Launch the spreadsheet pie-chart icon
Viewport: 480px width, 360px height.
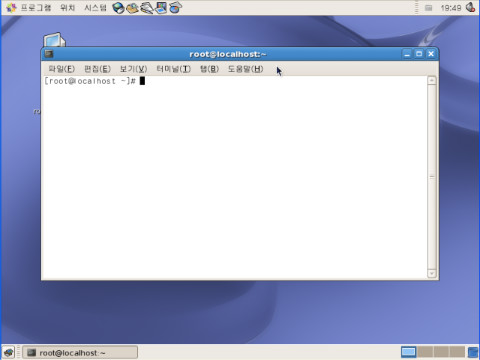[x=176, y=7]
